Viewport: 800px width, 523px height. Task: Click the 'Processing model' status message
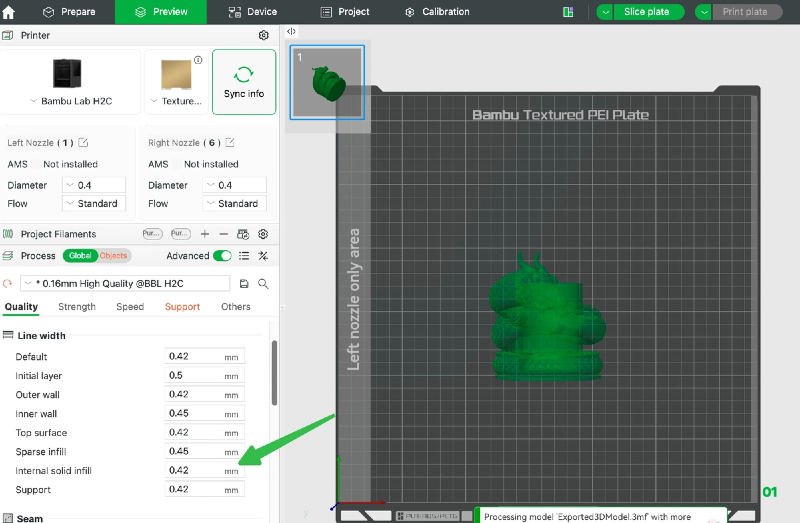587,517
